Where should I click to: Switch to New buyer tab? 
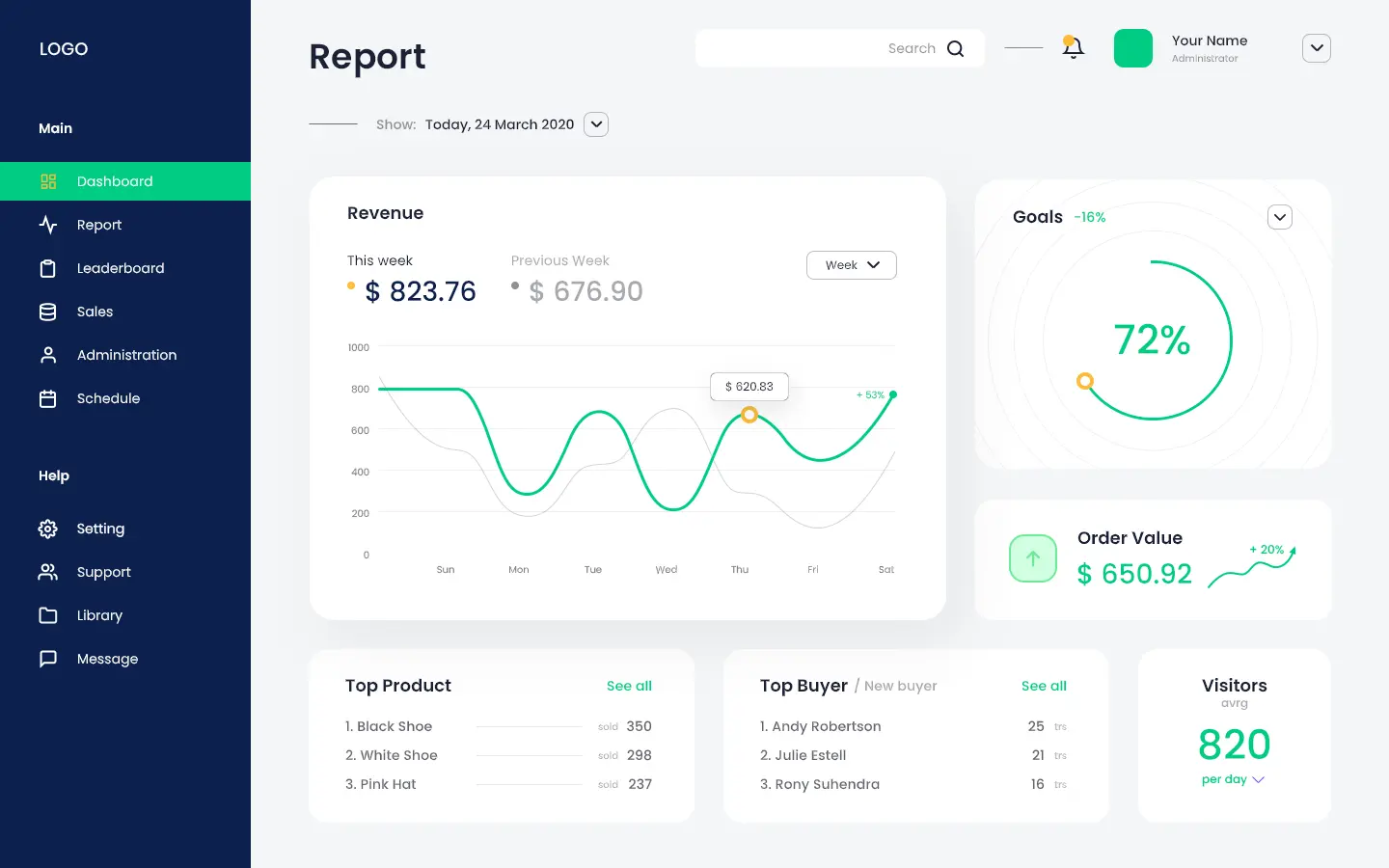click(900, 686)
